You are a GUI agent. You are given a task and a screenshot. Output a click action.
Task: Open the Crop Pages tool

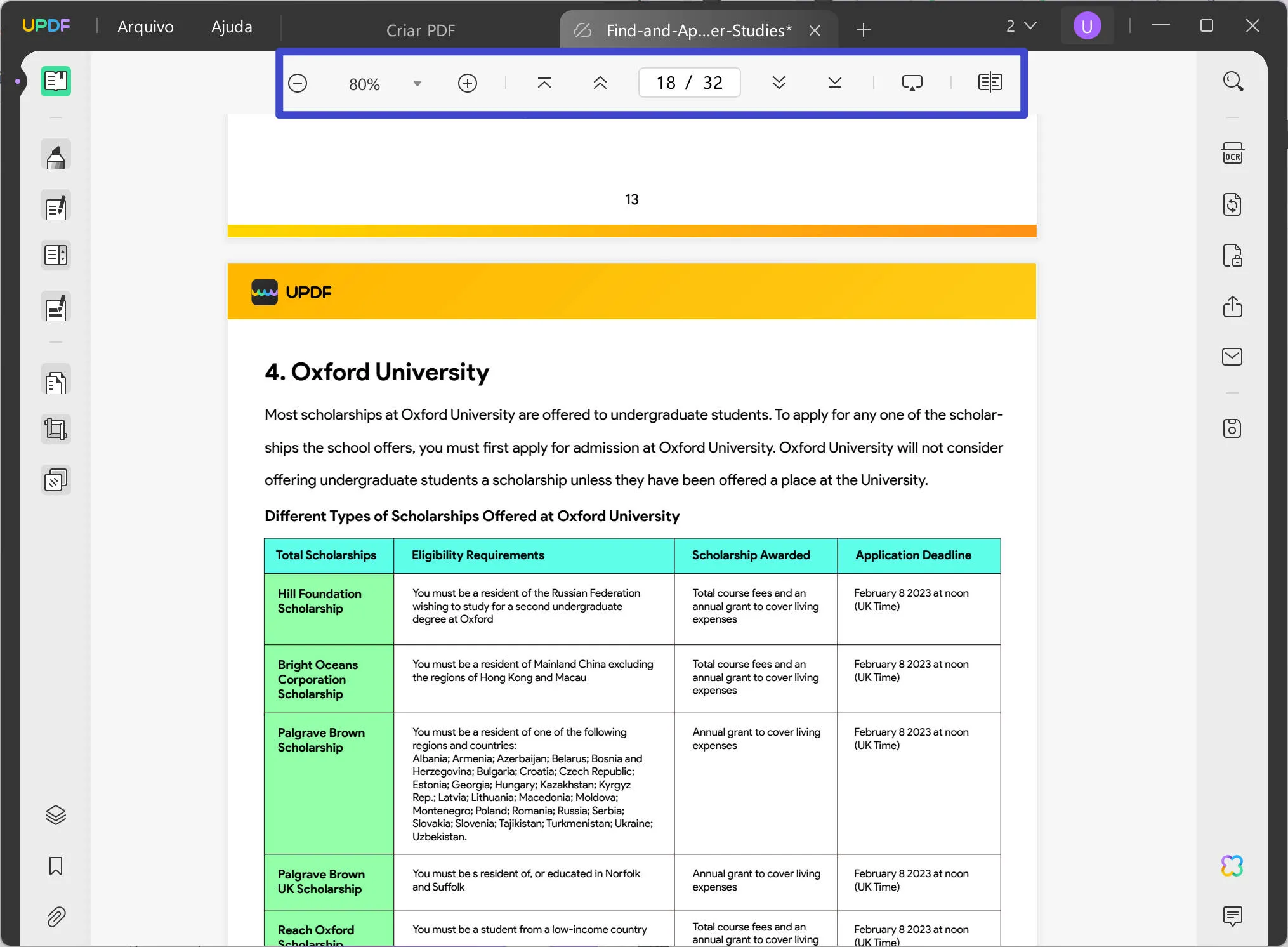(x=56, y=430)
